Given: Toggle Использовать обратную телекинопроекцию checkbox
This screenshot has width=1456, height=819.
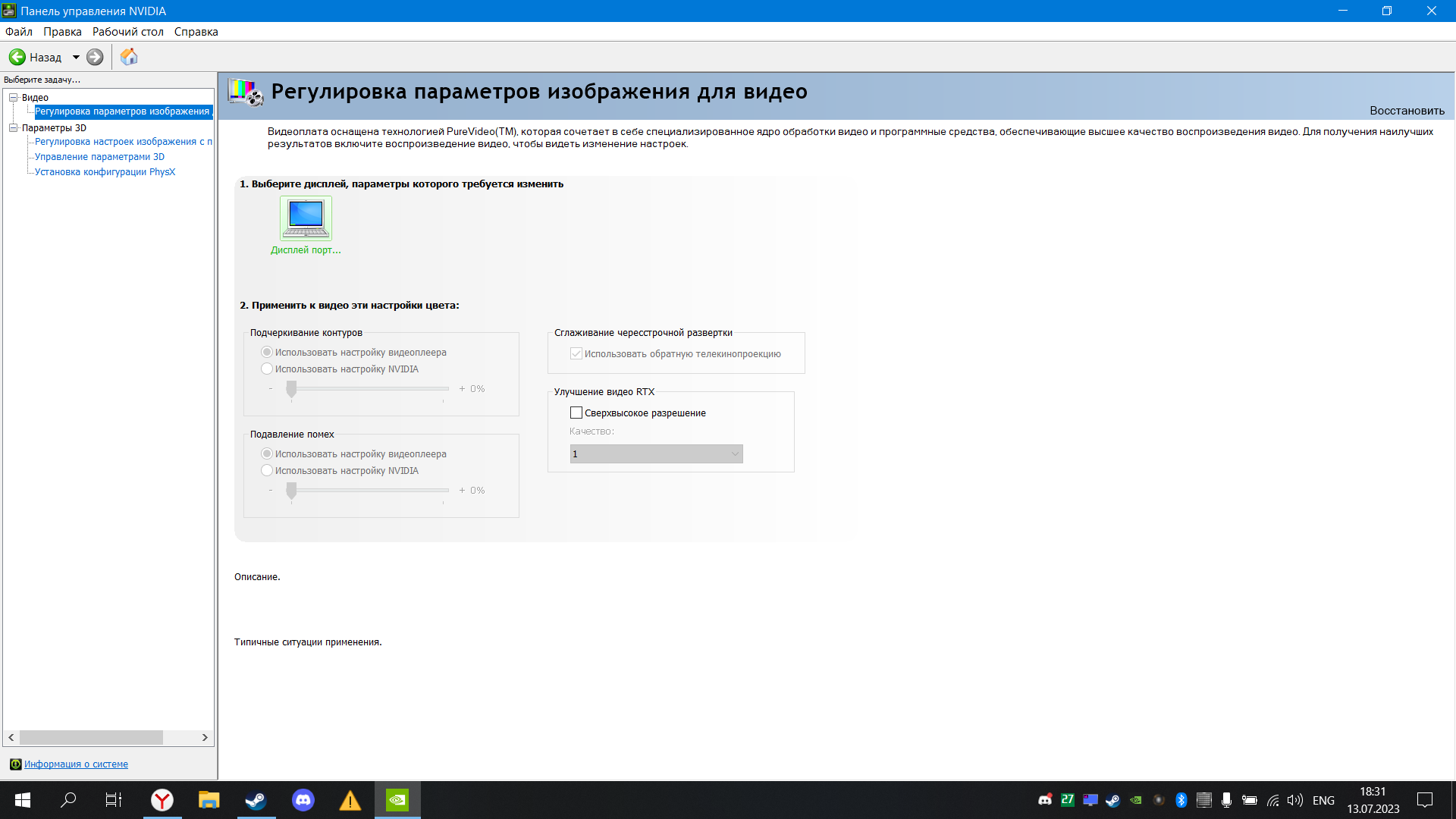Looking at the screenshot, I should tap(576, 354).
